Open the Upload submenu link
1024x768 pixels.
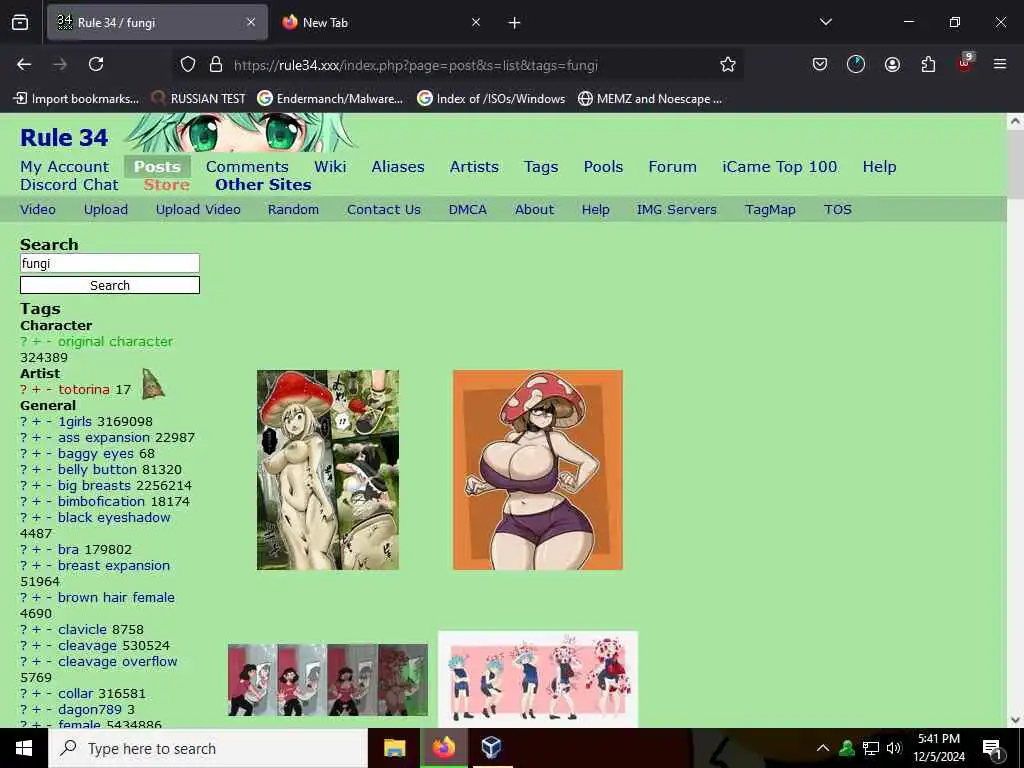(106, 210)
